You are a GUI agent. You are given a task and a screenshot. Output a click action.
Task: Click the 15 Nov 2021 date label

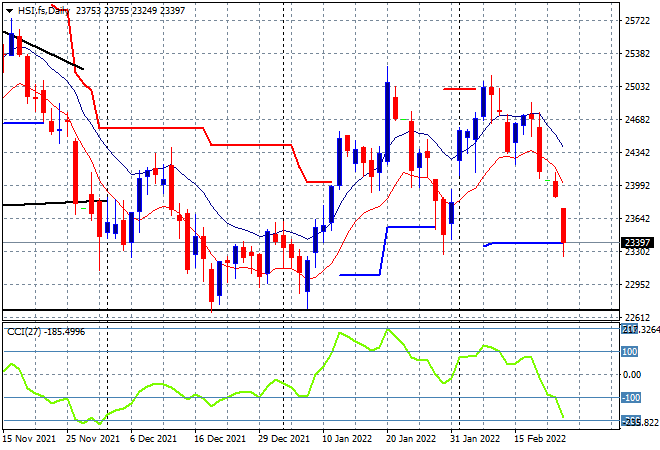point(29,439)
